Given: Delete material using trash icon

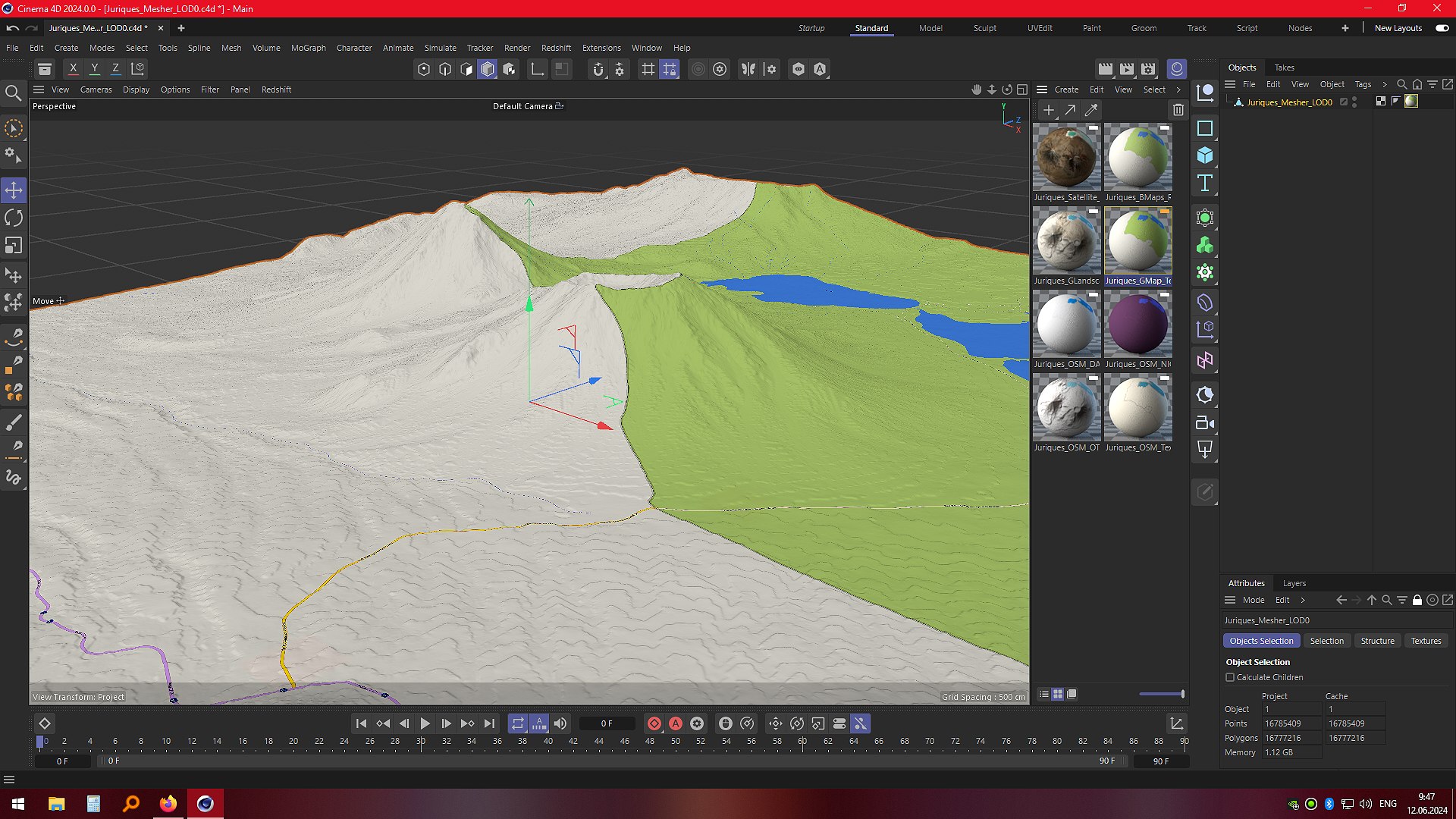Looking at the screenshot, I should (1178, 110).
